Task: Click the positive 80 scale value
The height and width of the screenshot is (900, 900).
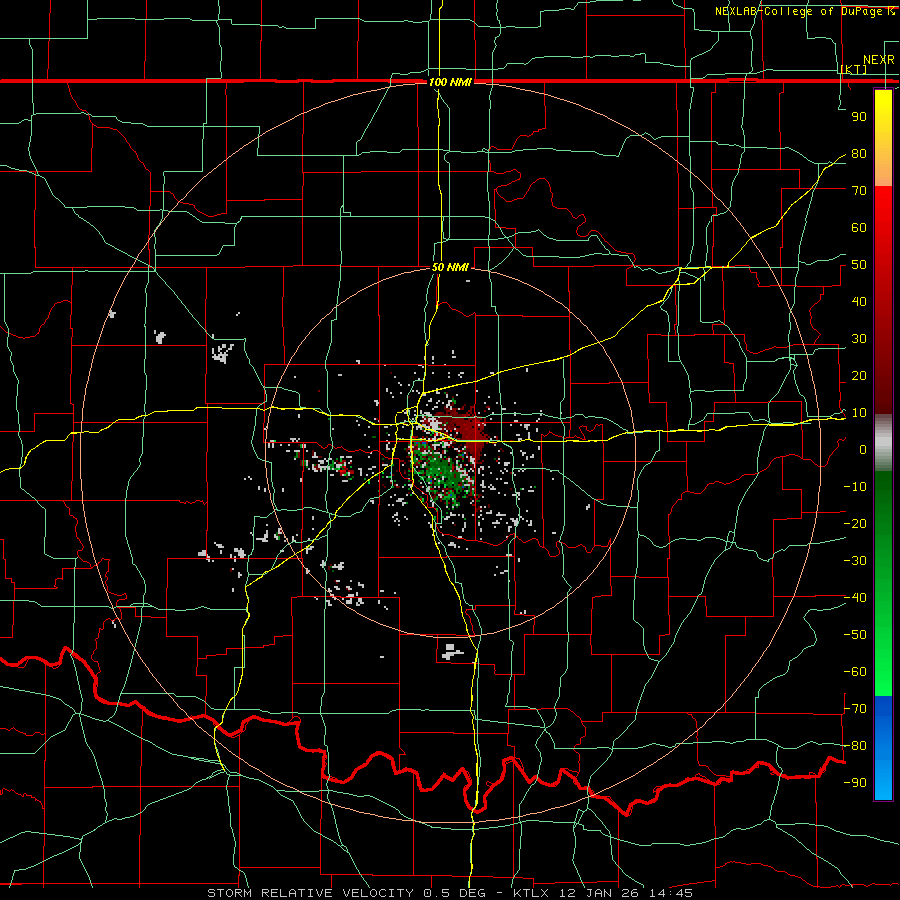Action: click(859, 153)
